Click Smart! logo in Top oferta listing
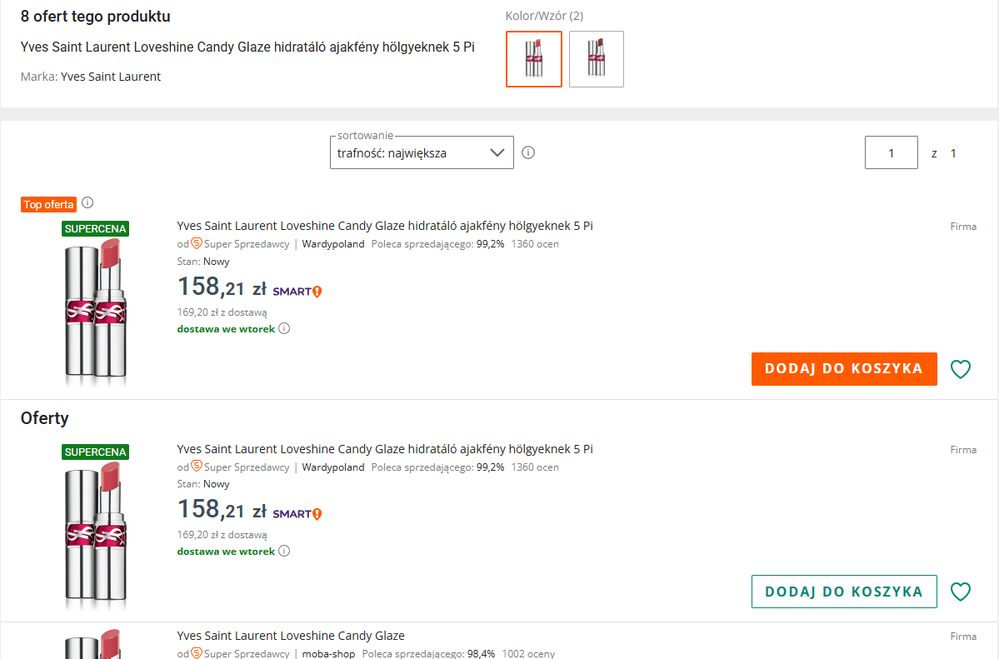999x659 pixels. [x=297, y=291]
